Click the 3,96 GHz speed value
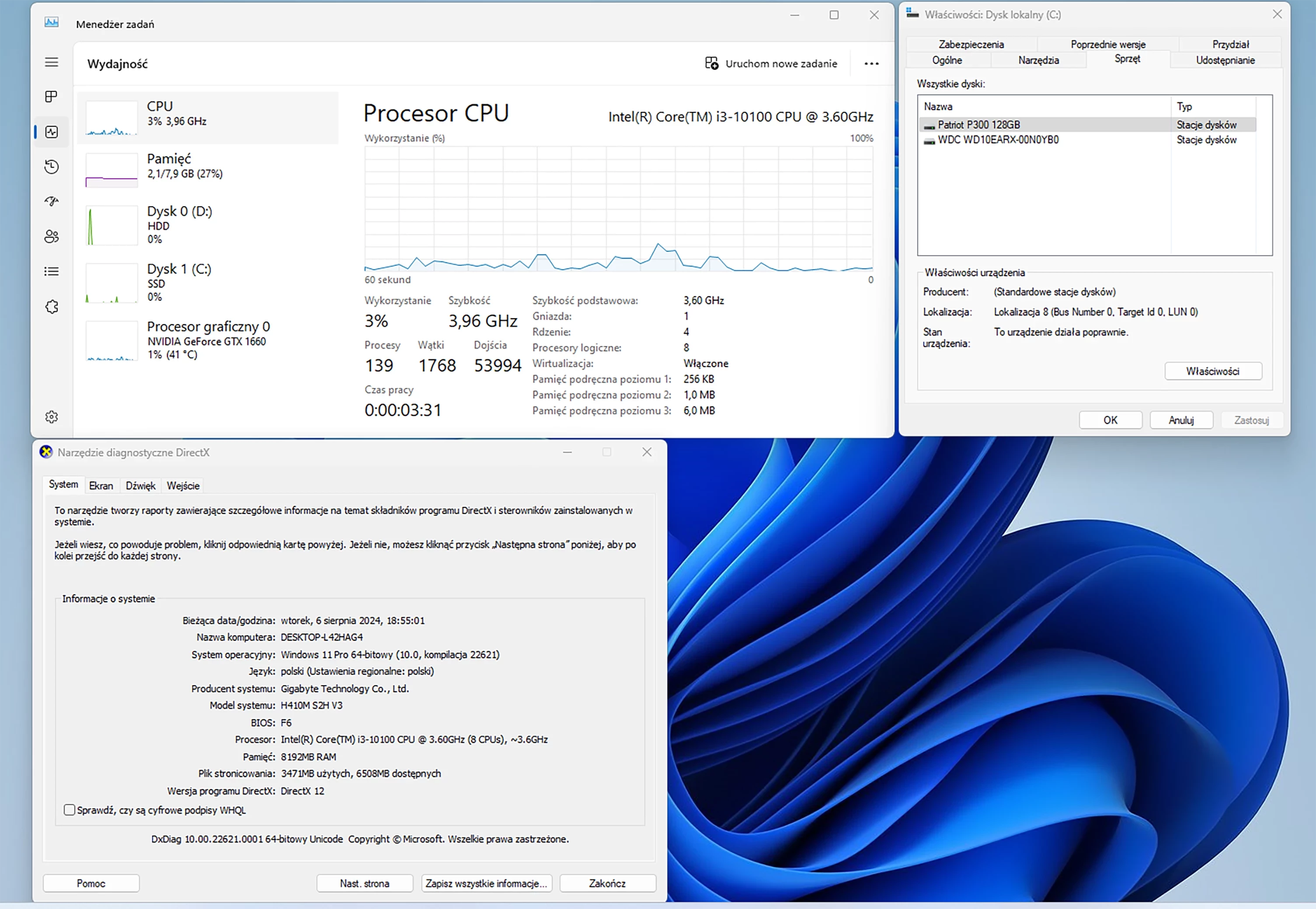This screenshot has width=1316, height=909. [x=483, y=321]
